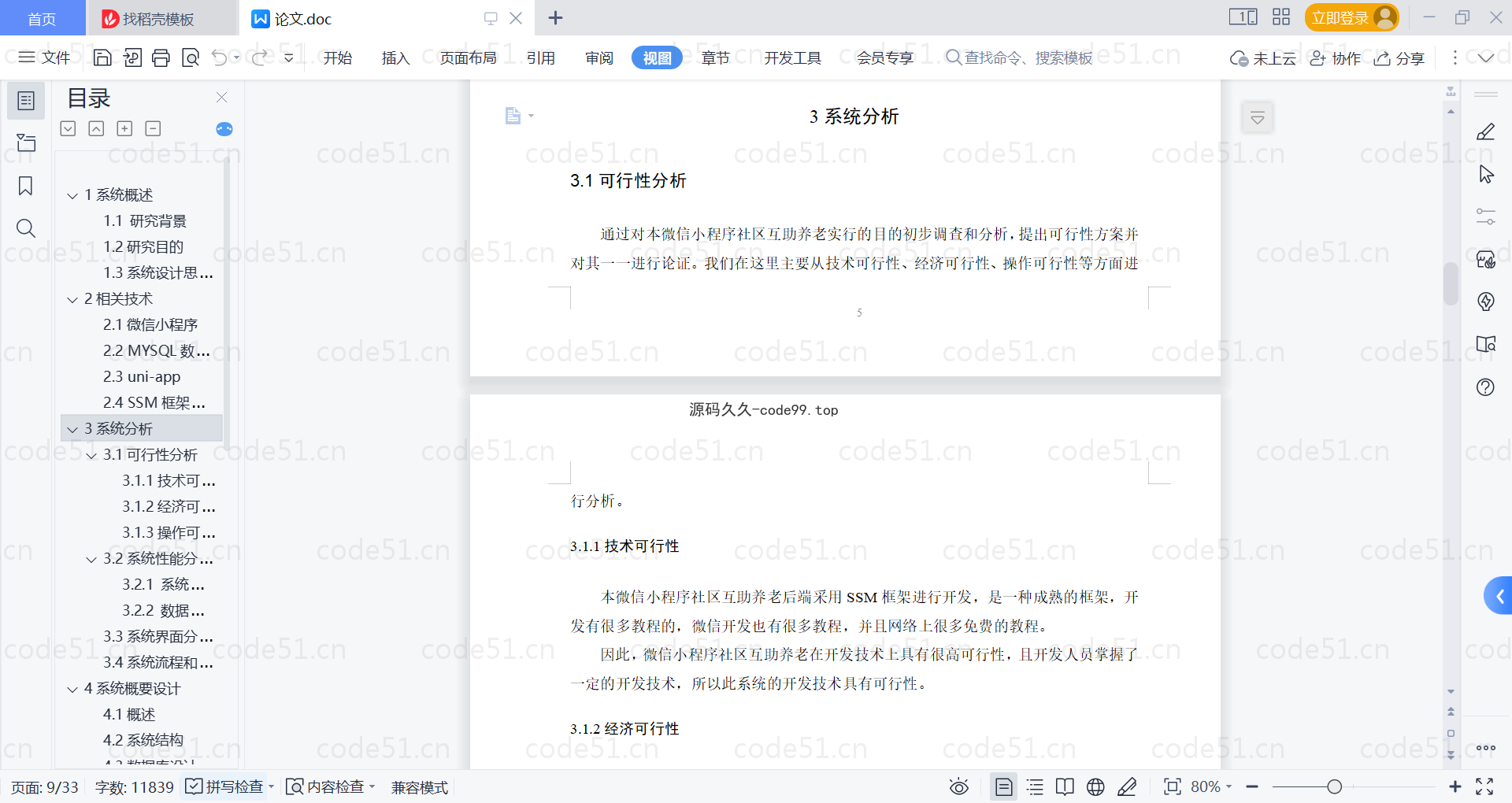
Task: Switch to reading view book icon
Action: click(1065, 786)
